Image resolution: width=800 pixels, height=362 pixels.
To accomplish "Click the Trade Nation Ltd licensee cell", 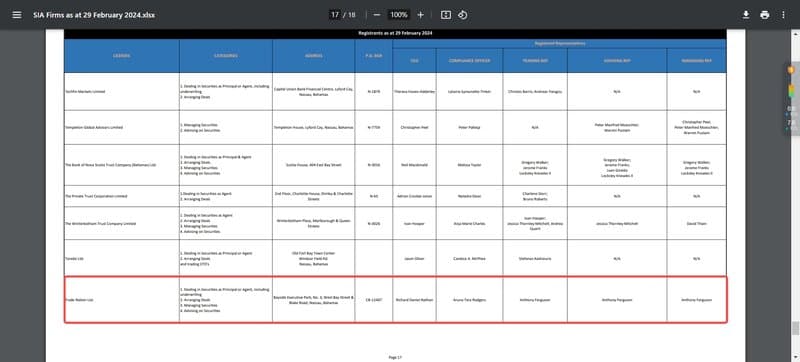I will 121,299.
